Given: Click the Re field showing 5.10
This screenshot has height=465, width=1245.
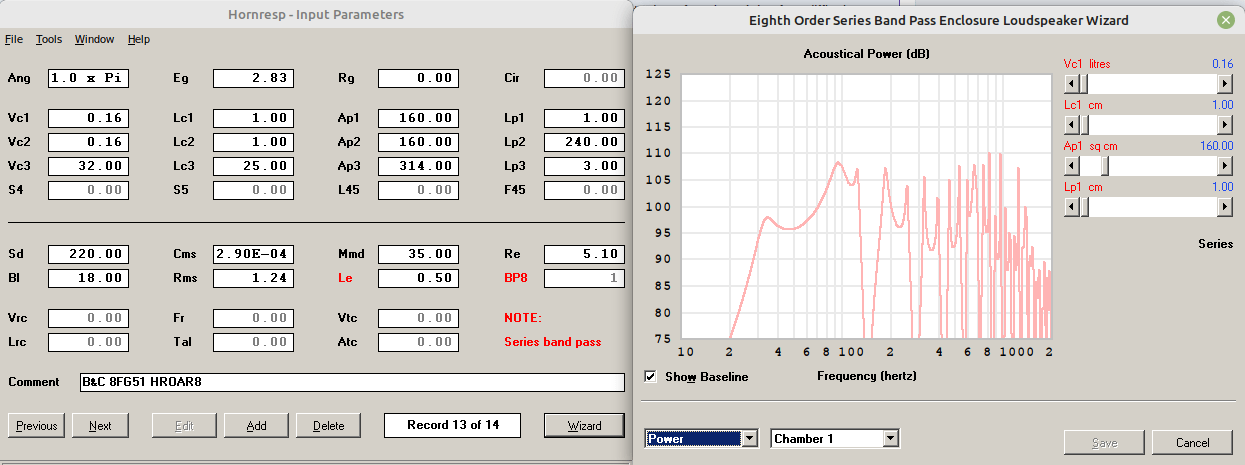Looking at the screenshot, I should [585, 254].
